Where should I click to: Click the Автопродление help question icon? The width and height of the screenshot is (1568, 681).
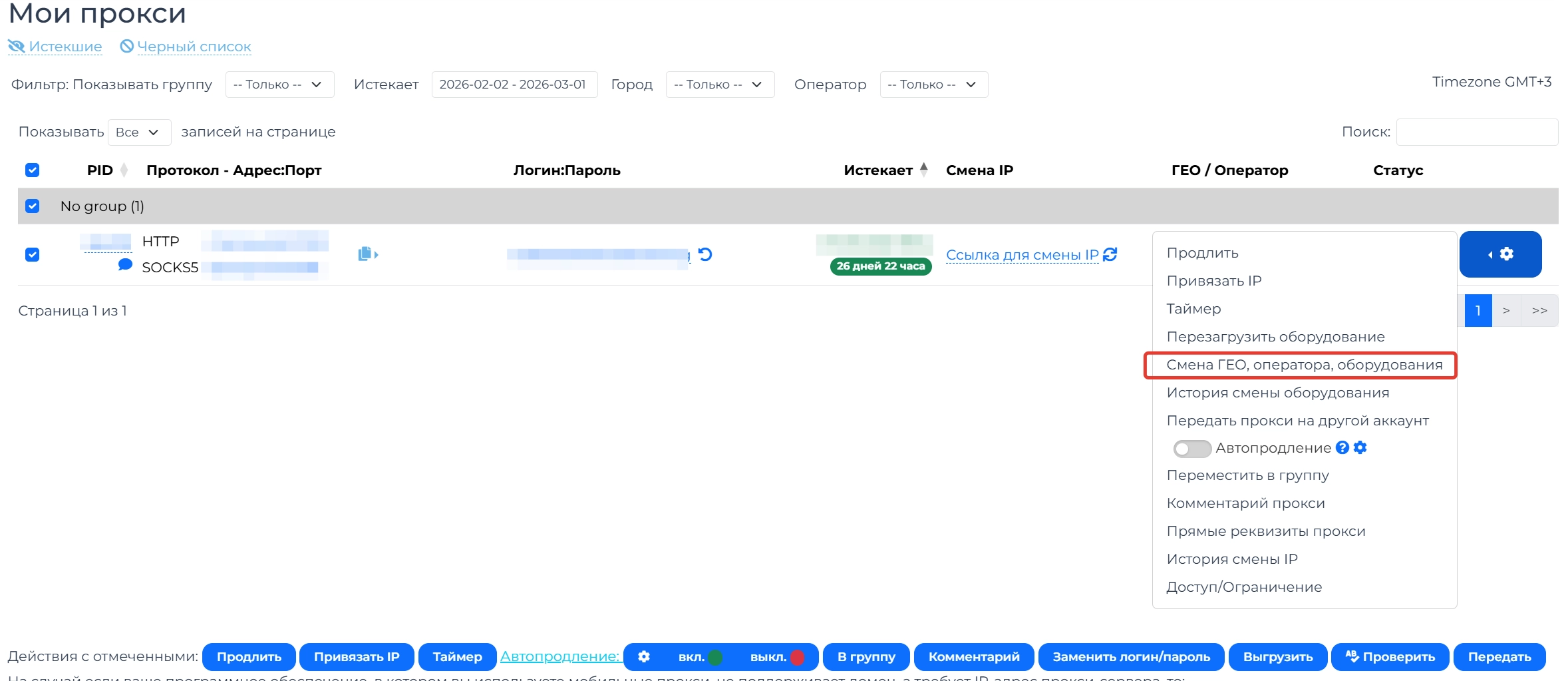(1342, 447)
